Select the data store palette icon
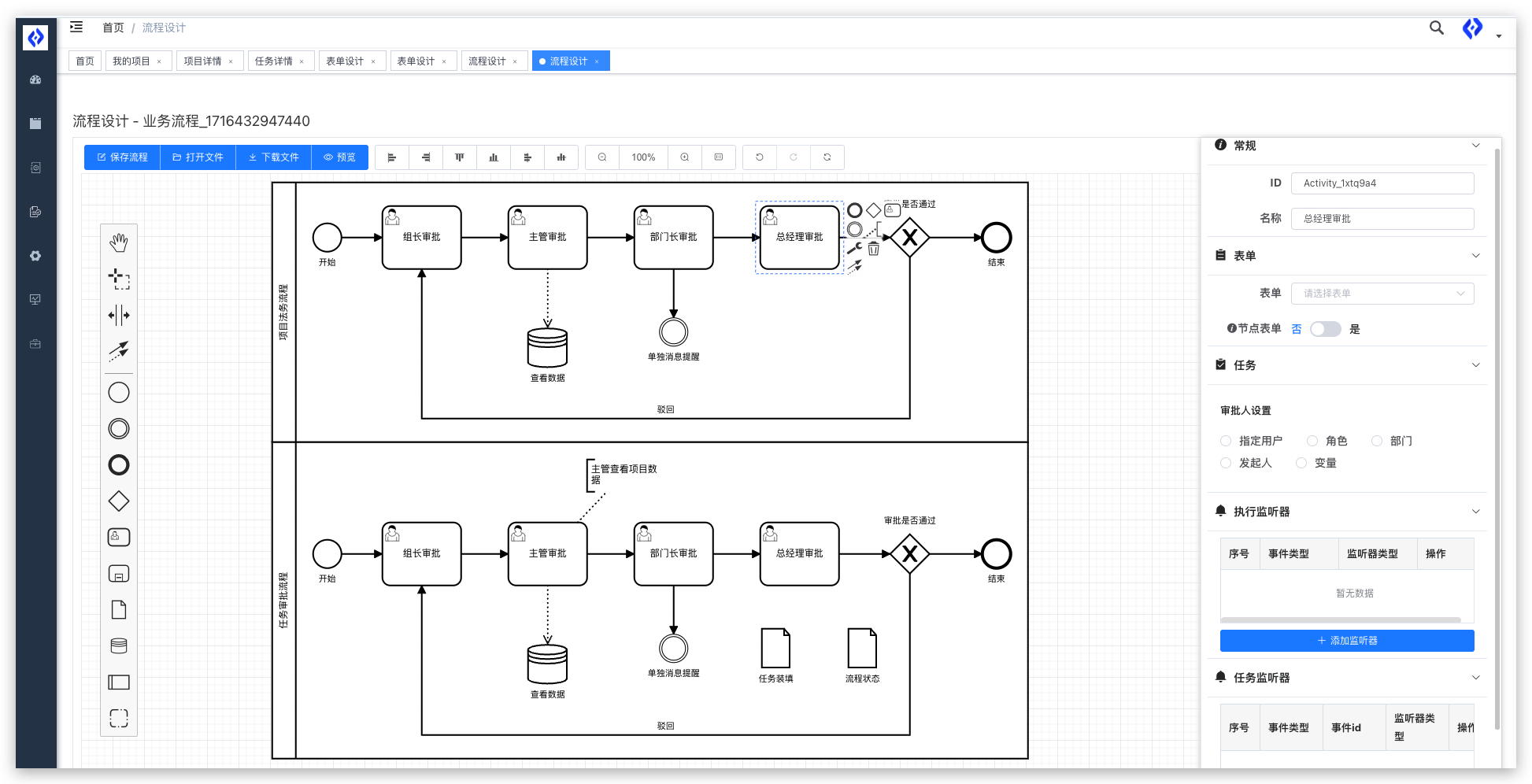The height and width of the screenshot is (784, 1532). (119, 646)
